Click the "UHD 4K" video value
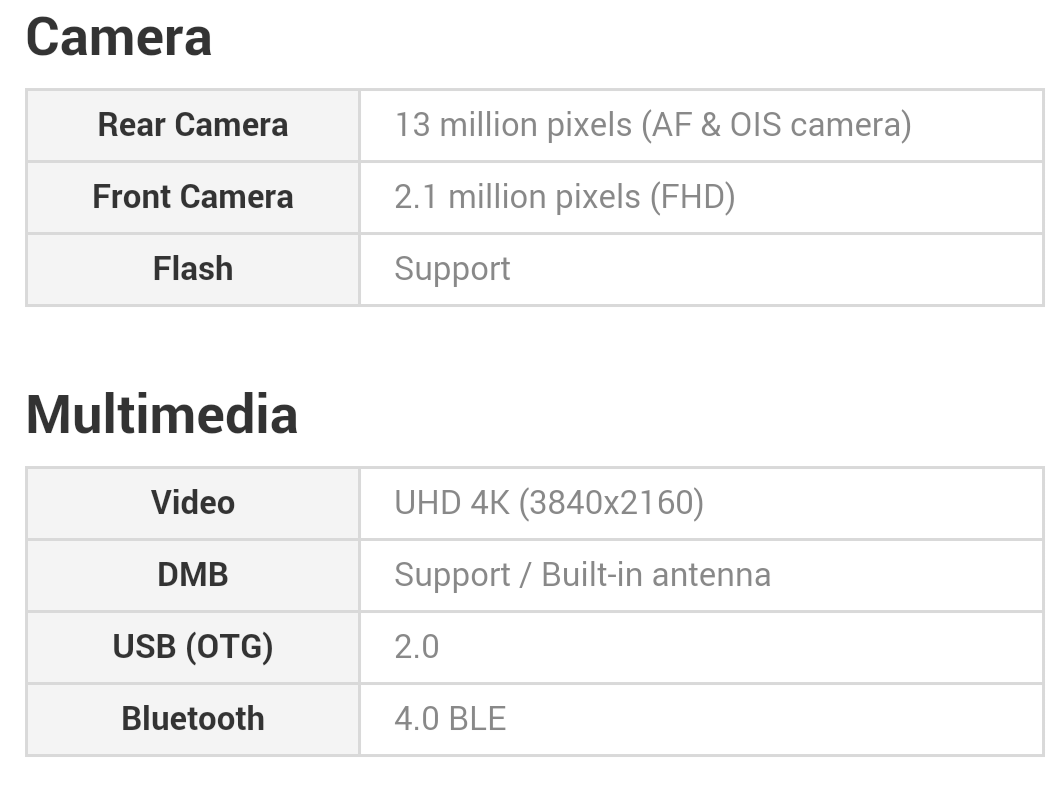The height and width of the screenshot is (787, 1062). pyautogui.click(x=451, y=502)
